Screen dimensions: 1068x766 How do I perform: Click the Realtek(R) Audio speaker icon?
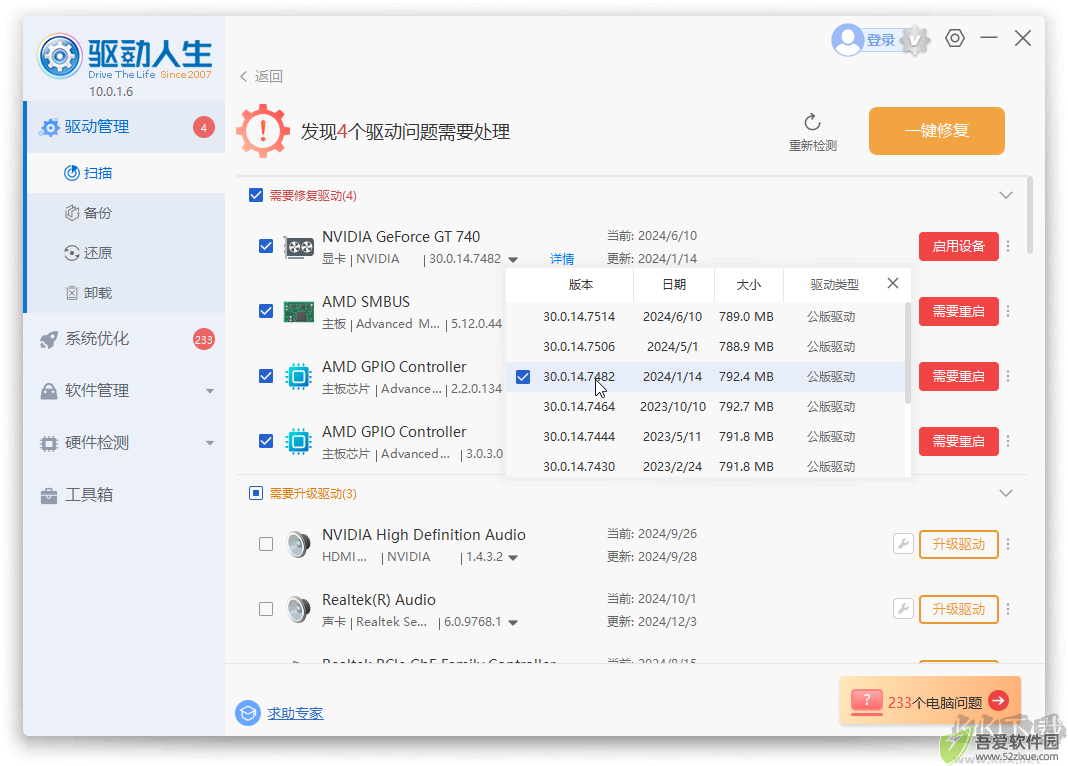coord(298,609)
